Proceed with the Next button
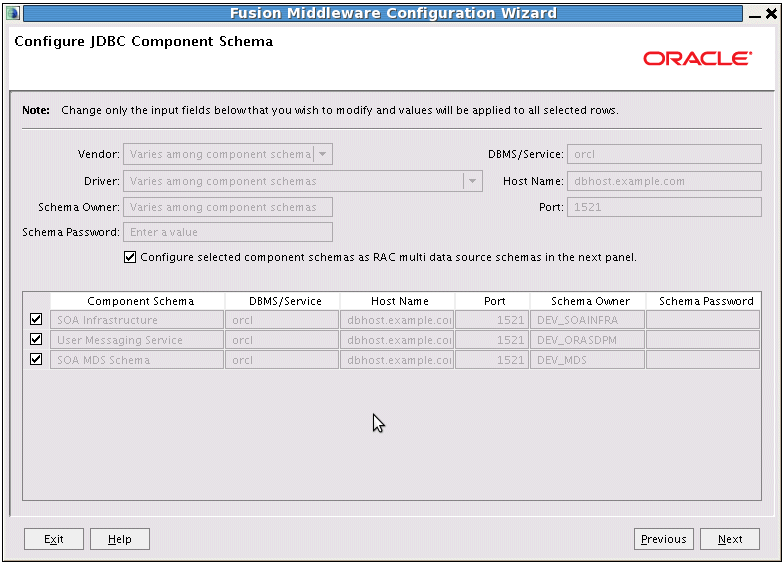The width and height of the screenshot is (784, 565). point(730,539)
